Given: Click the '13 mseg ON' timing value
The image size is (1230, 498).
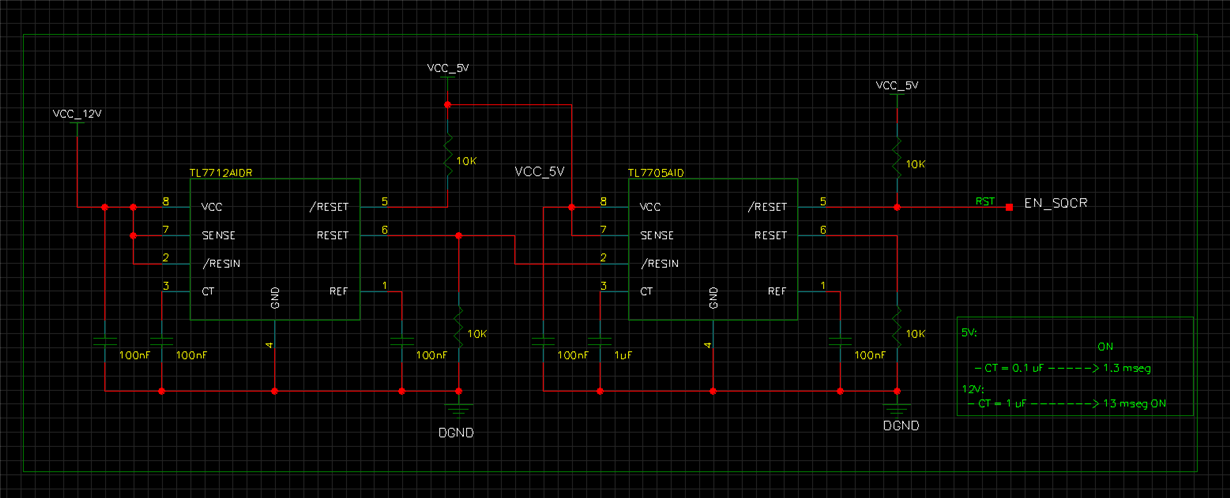Looking at the screenshot, I should point(1135,405).
